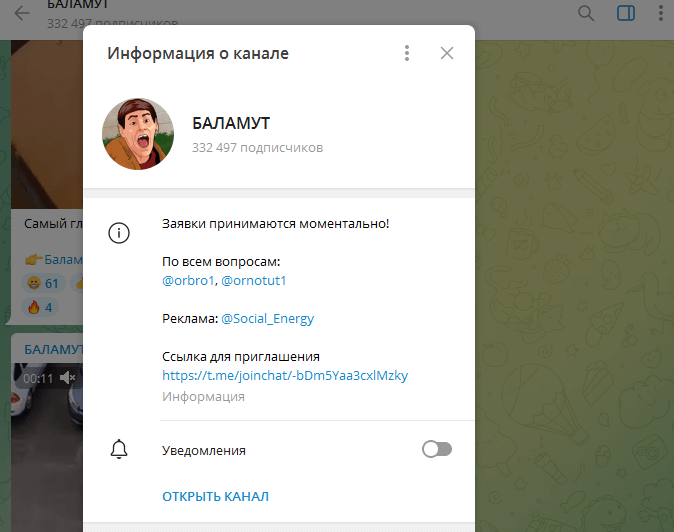Toggle the Уведомления notifications switch
This screenshot has height=532, width=674.
point(437,450)
